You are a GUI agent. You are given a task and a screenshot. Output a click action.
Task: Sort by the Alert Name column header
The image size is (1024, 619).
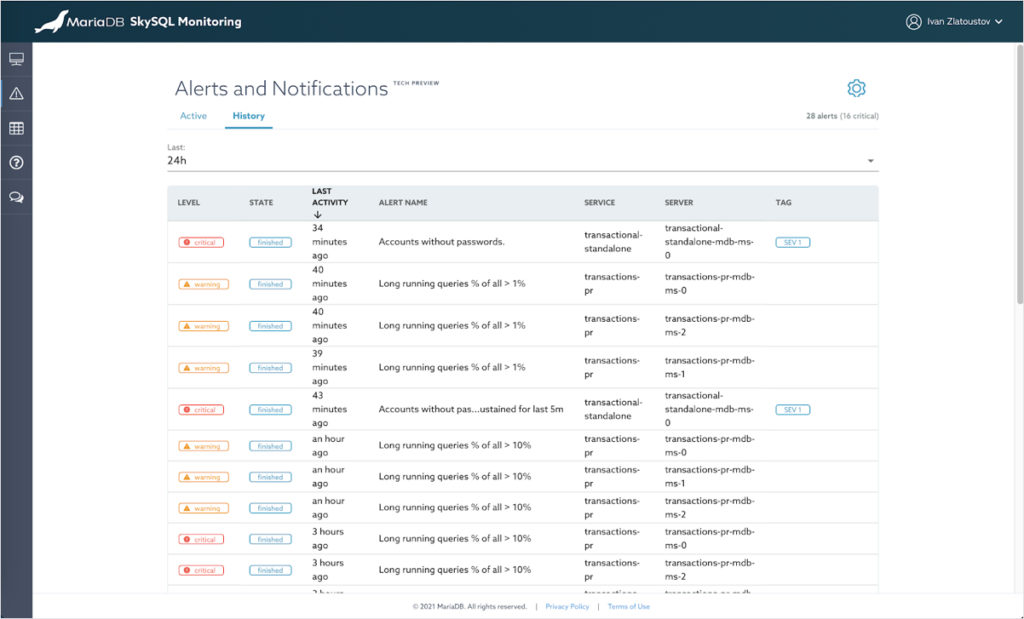(403, 202)
